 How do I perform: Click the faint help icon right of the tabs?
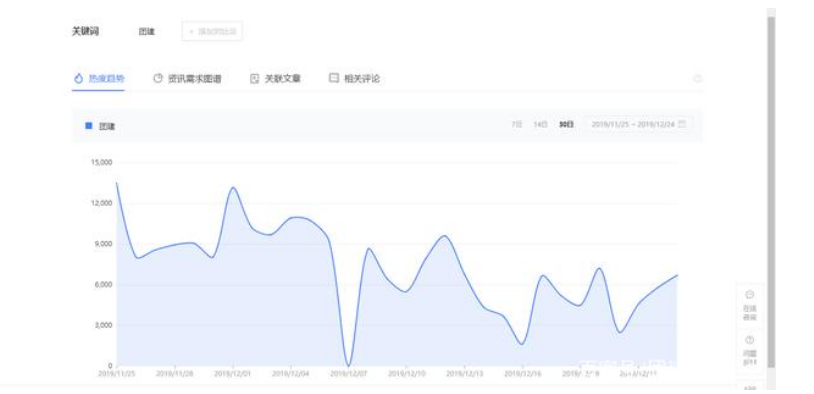[x=698, y=78]
